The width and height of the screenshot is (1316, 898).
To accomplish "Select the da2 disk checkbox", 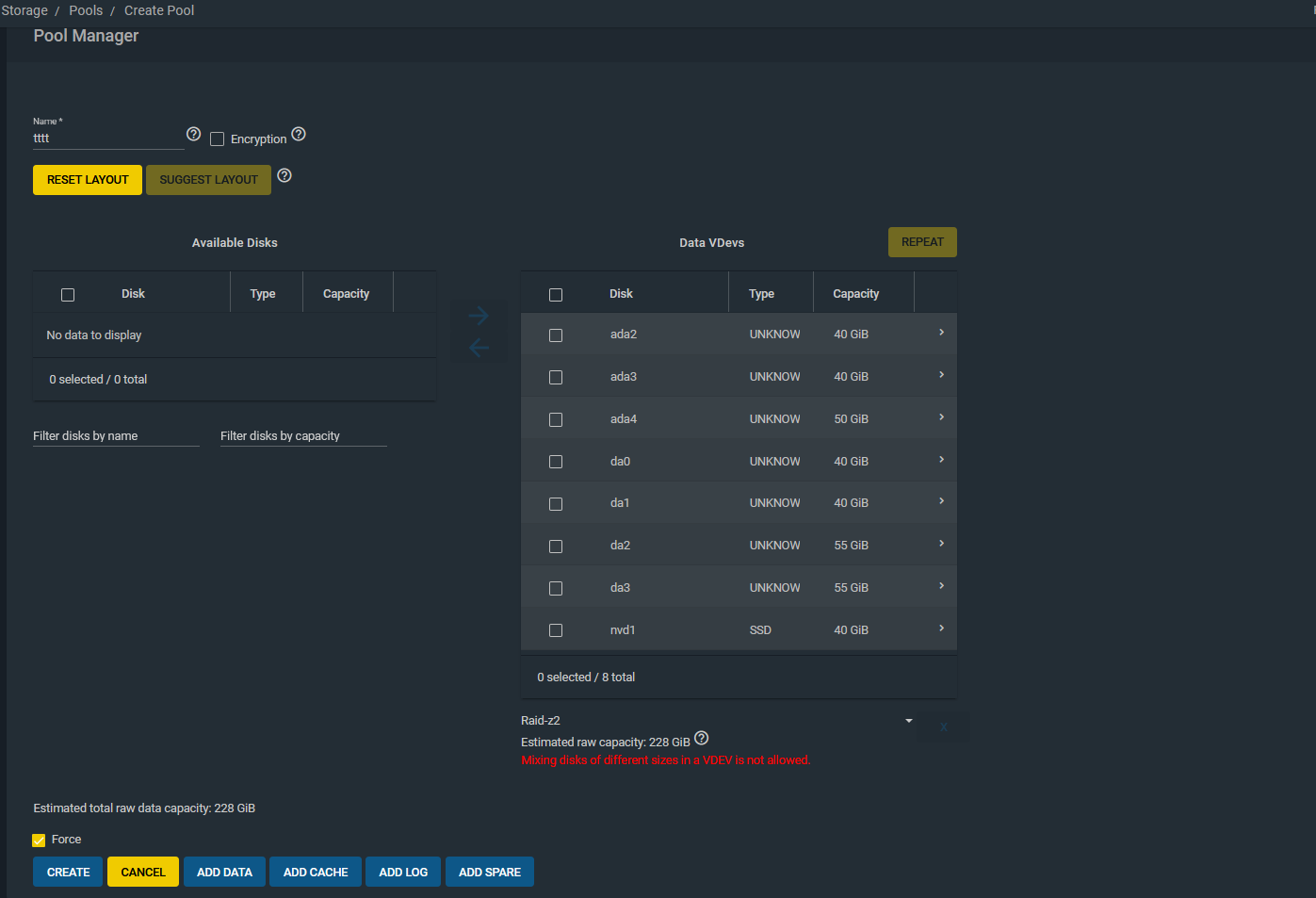I will (556, 547).
